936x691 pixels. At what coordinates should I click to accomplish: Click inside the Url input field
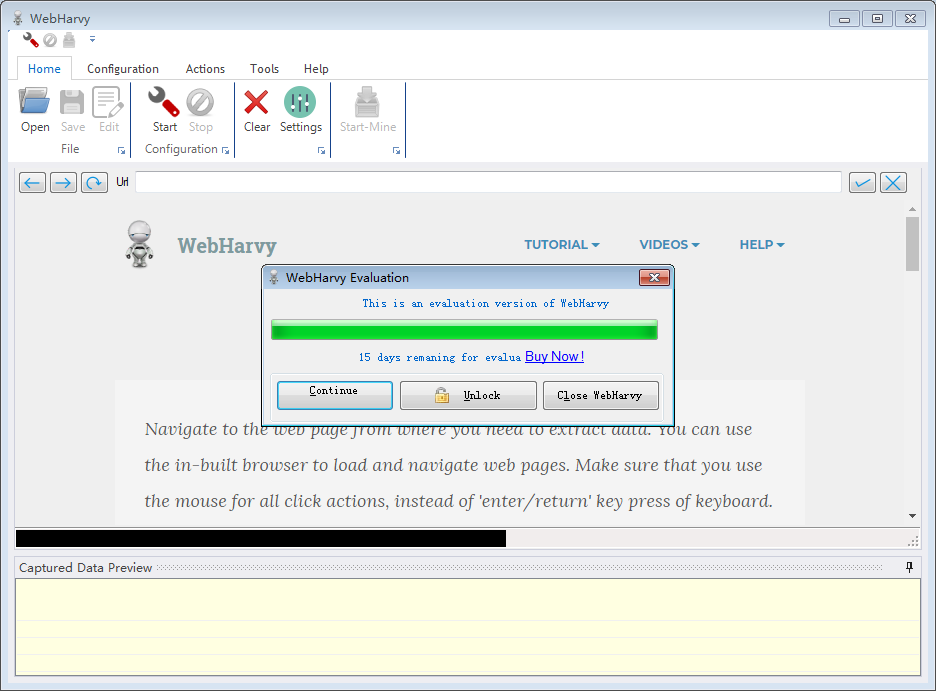[488, 182]
